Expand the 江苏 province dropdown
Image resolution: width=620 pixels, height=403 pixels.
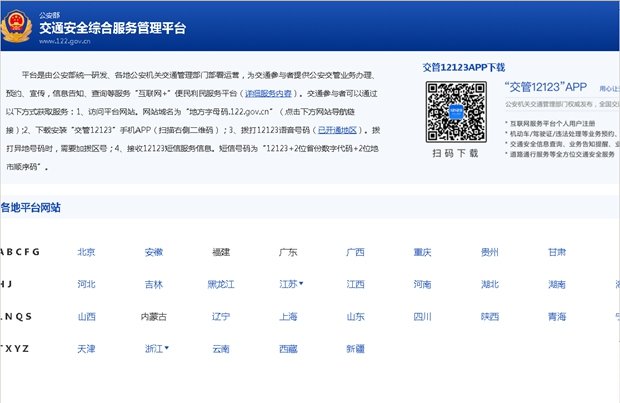291,284
